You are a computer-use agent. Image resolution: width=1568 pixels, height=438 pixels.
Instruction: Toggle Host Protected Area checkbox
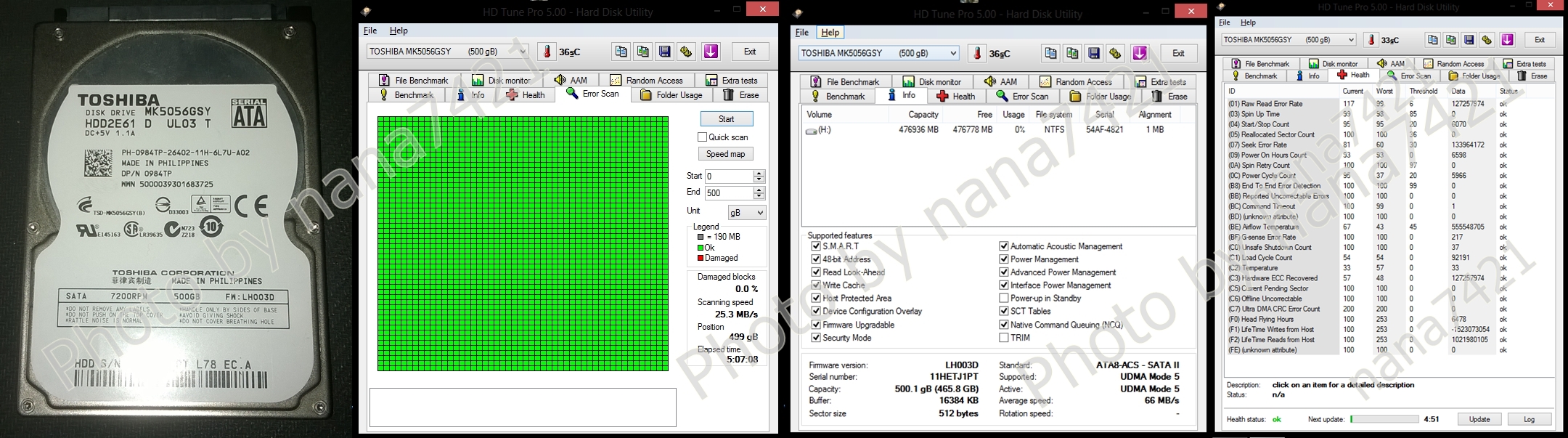816,299
